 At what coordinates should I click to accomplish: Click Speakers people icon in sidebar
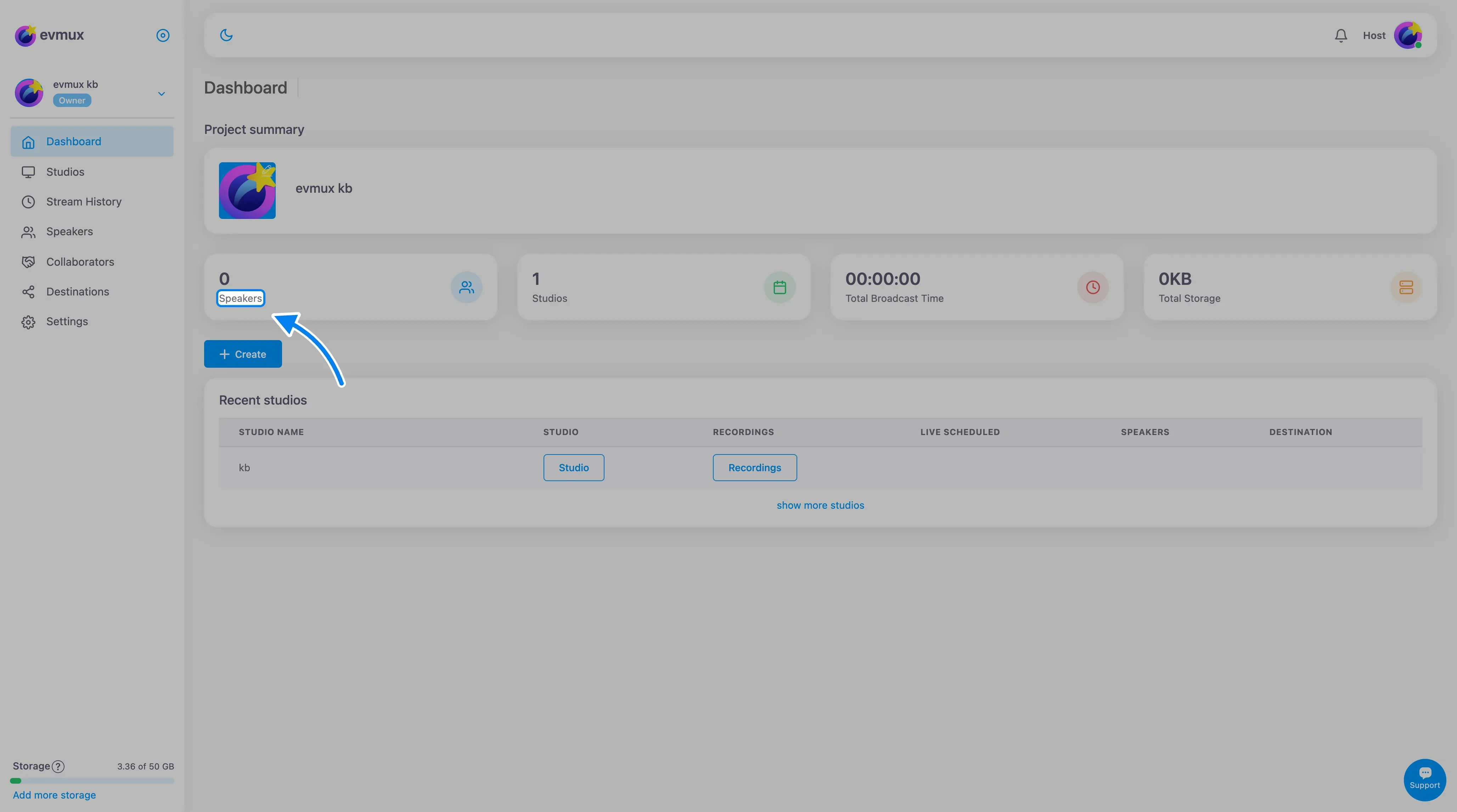pos(28,232)
